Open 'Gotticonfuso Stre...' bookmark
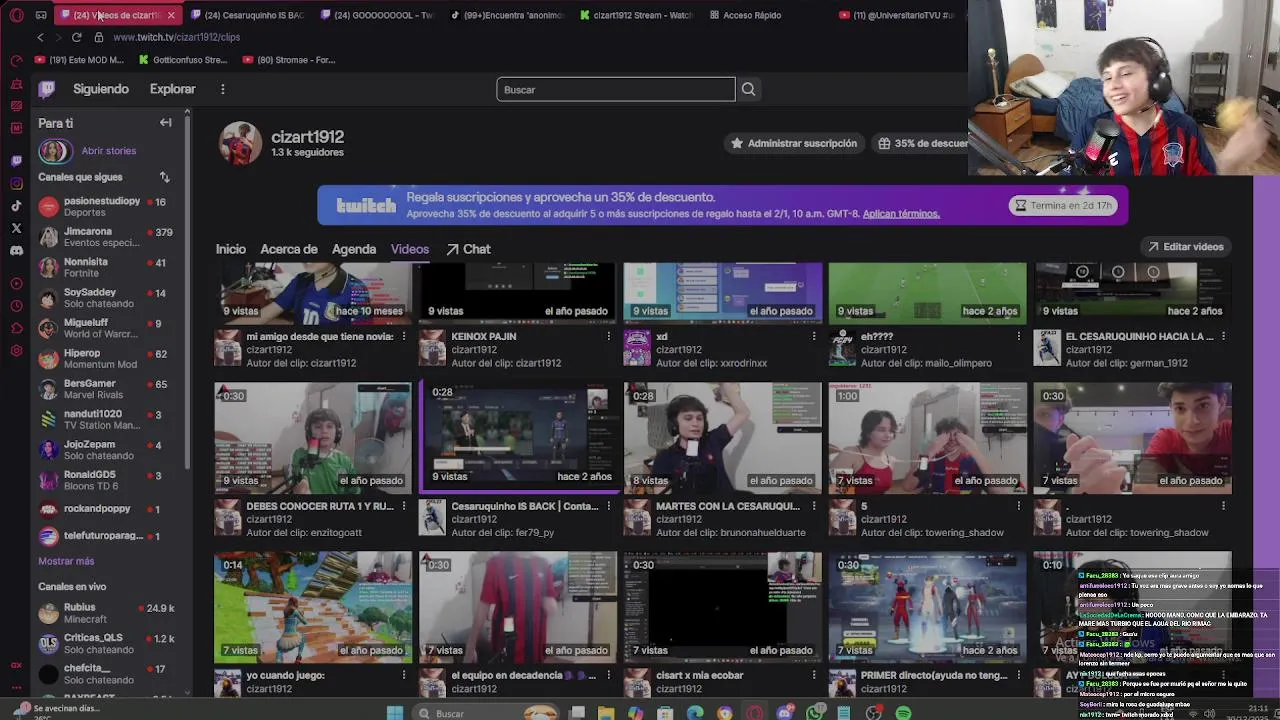The height and width of the screenshot is (720, 1280). [x=183, y=60]
